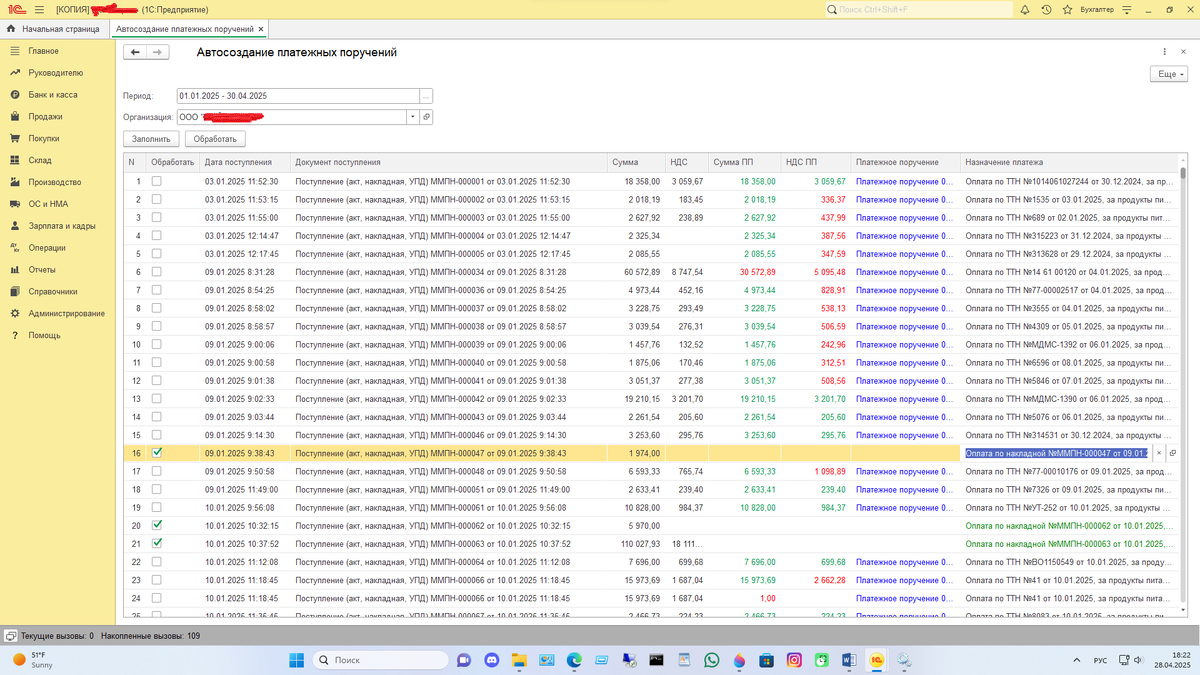Viewport: 1200px width, 675px height.
Task: Click the Склад grid icon
Action: coord(15,160)
